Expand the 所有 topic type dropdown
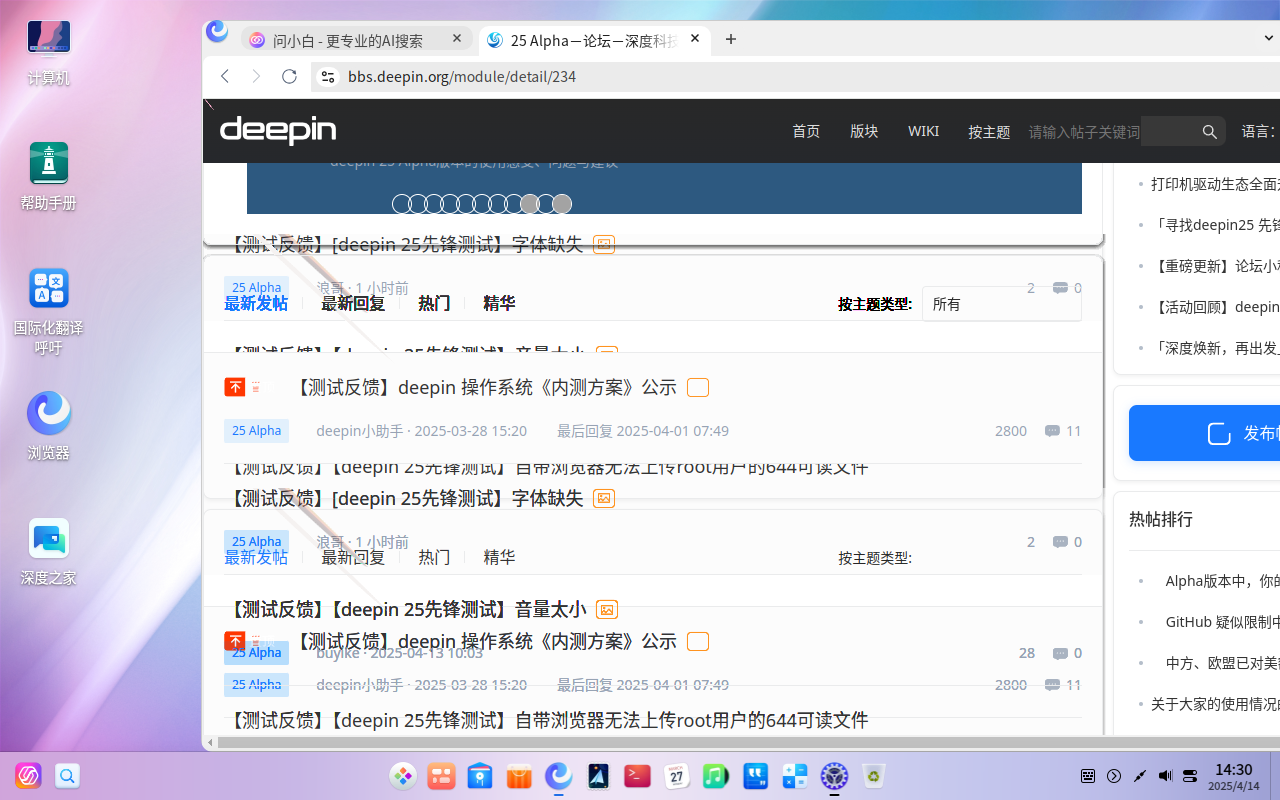This screenshot has width=1280, height=800. point(1001,304)
